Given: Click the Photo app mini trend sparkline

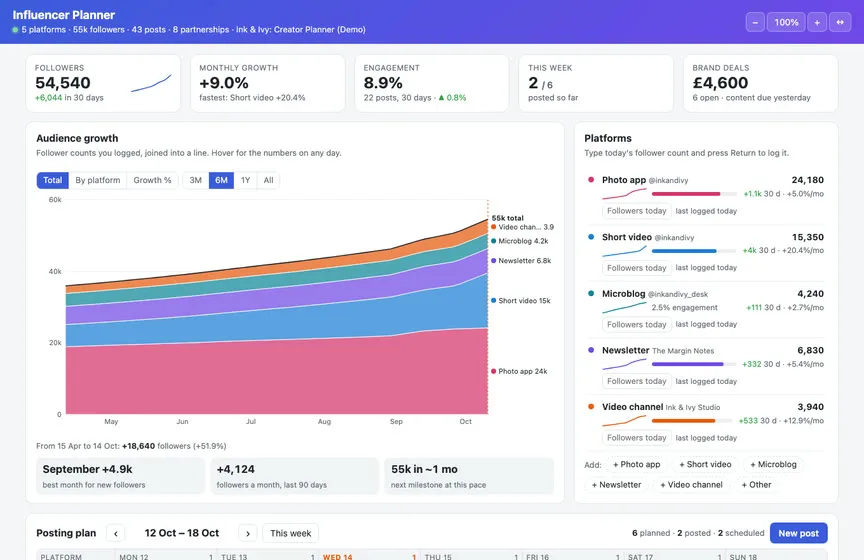Looking at the screenshot, I should 624,194.
